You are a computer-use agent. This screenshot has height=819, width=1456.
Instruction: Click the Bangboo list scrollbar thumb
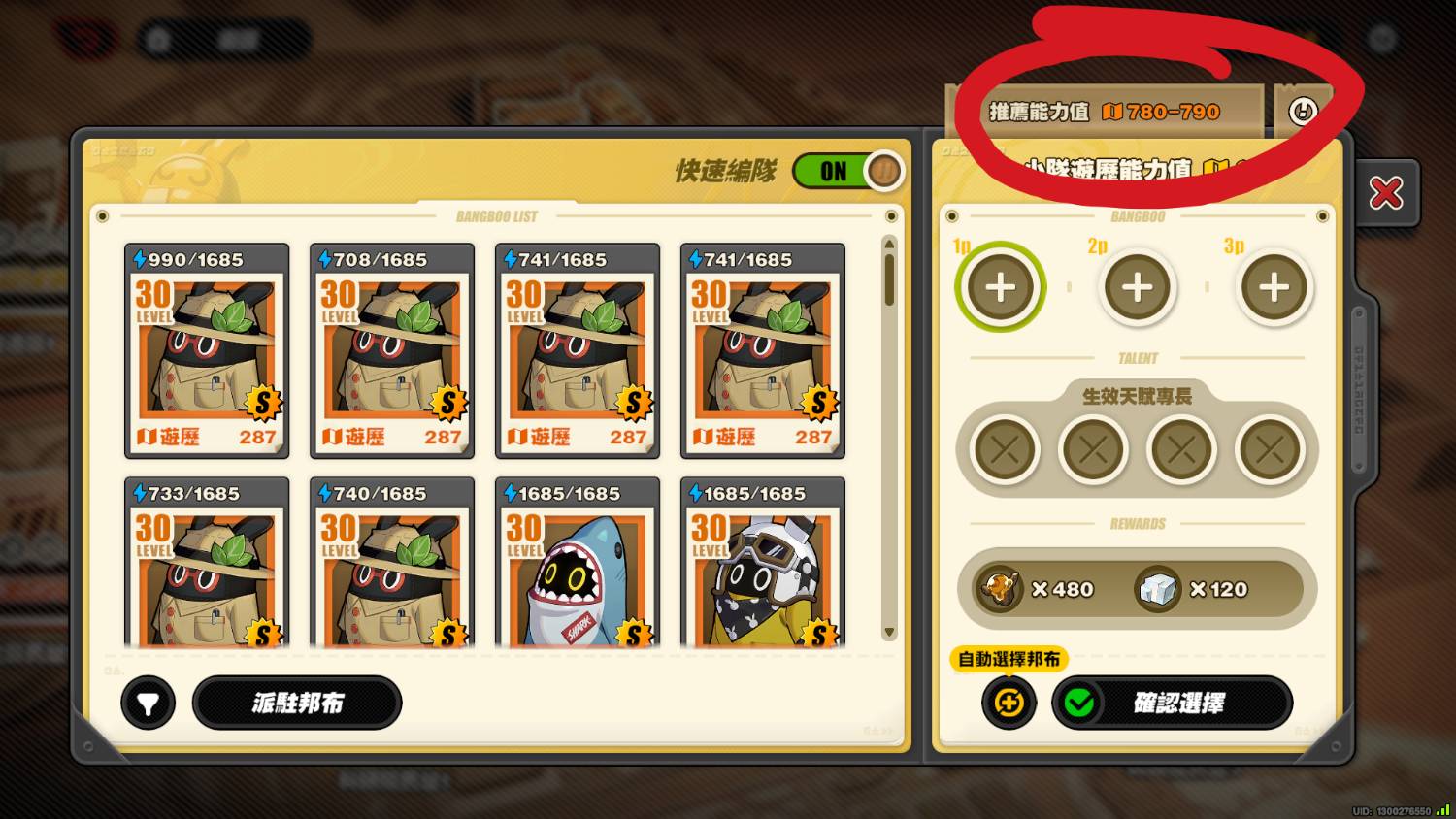pyautogui.click(x=889, y=279)
